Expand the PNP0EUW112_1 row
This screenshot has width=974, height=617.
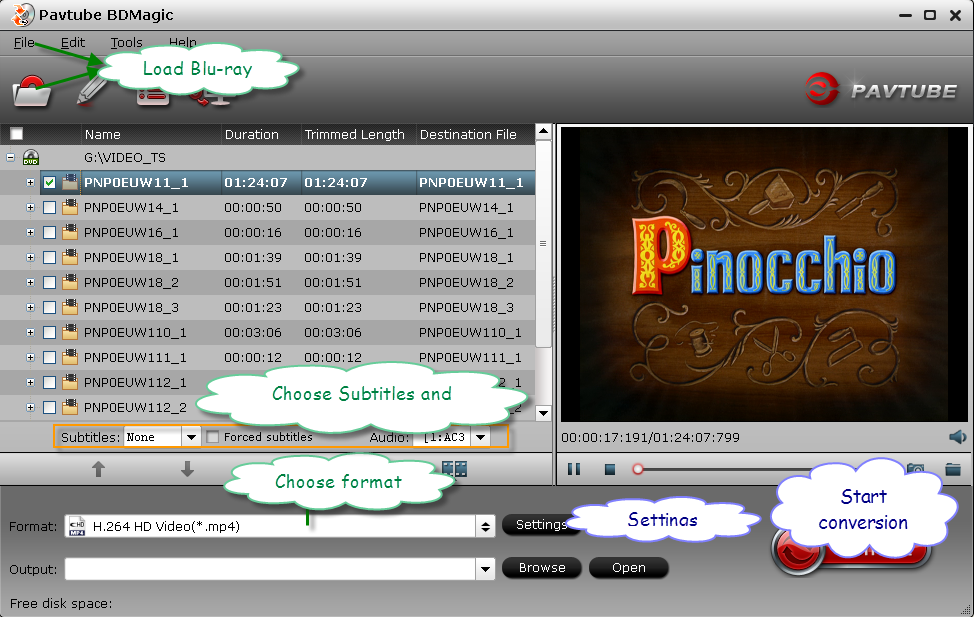(x=30, y=382)
